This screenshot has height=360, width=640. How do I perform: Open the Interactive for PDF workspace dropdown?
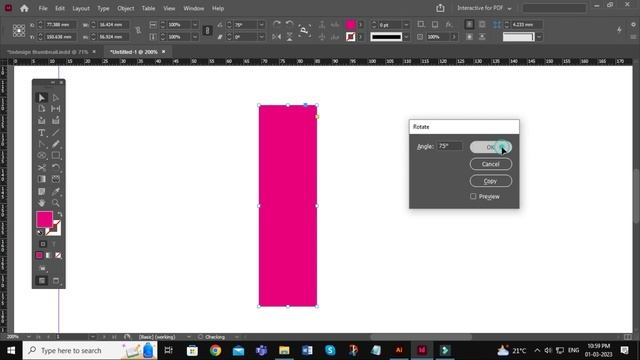[484, 8]
